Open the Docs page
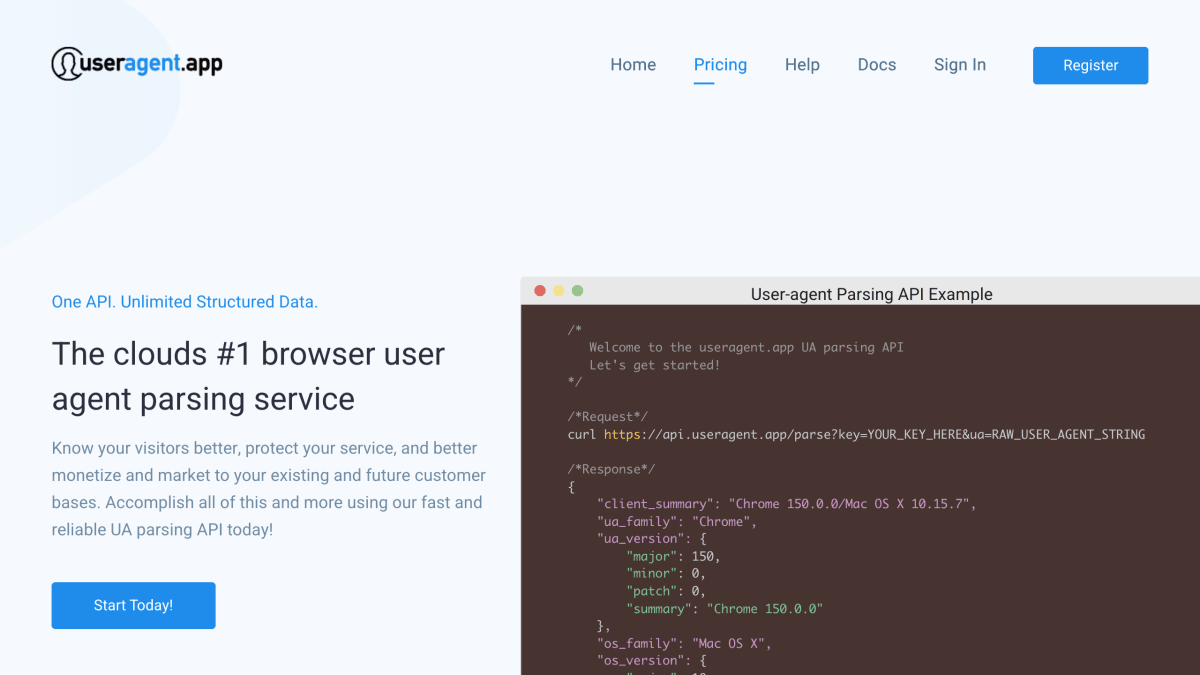Viewport: 1200px width, 675px height. [x=877, y=65]
